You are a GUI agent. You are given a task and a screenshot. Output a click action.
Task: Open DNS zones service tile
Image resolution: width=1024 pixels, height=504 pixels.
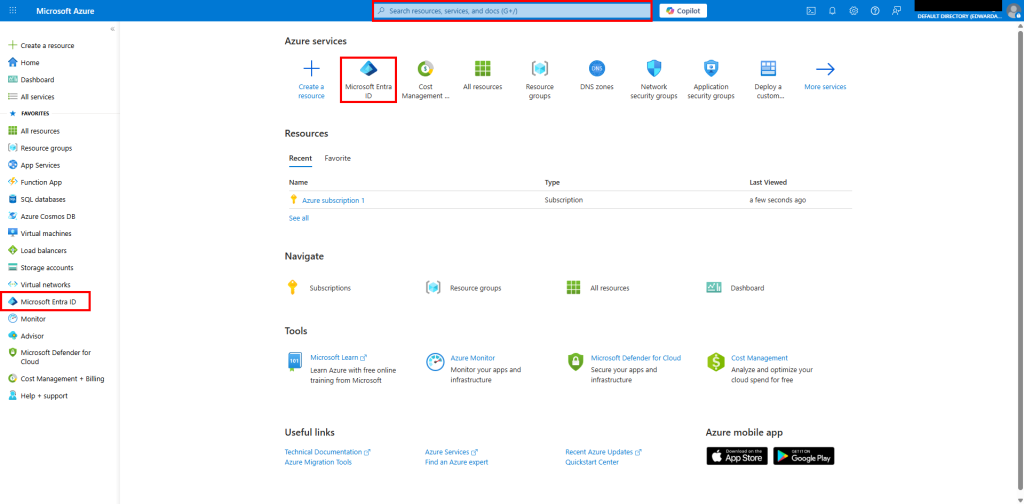pyautogui.click(x=597, y=76)
